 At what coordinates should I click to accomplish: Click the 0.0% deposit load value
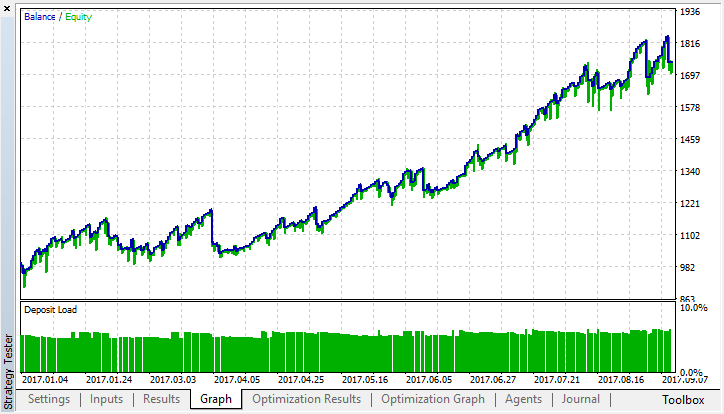point(691,372)
